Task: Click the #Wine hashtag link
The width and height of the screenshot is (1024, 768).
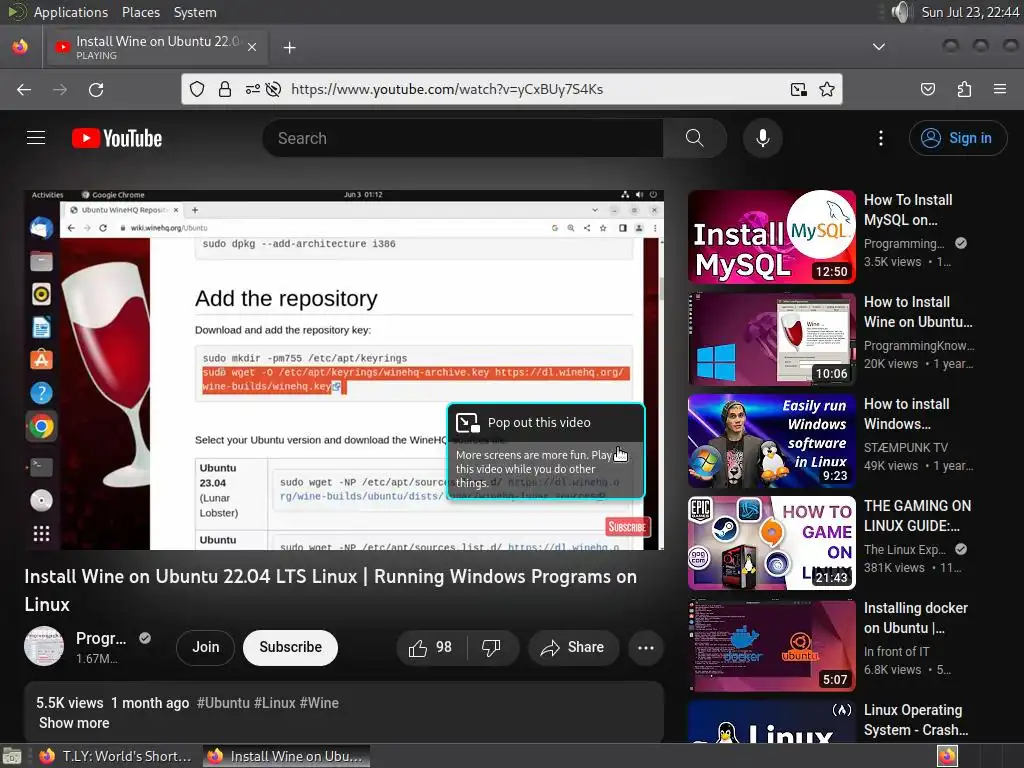Action: click(319, 703)
